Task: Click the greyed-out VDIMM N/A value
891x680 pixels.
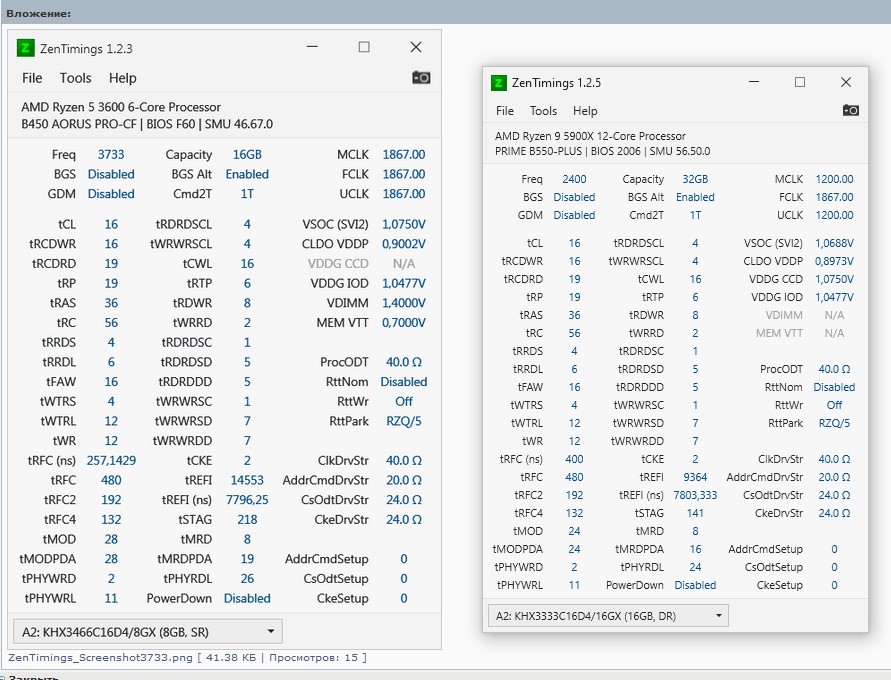Action: (x=834, y=315)
